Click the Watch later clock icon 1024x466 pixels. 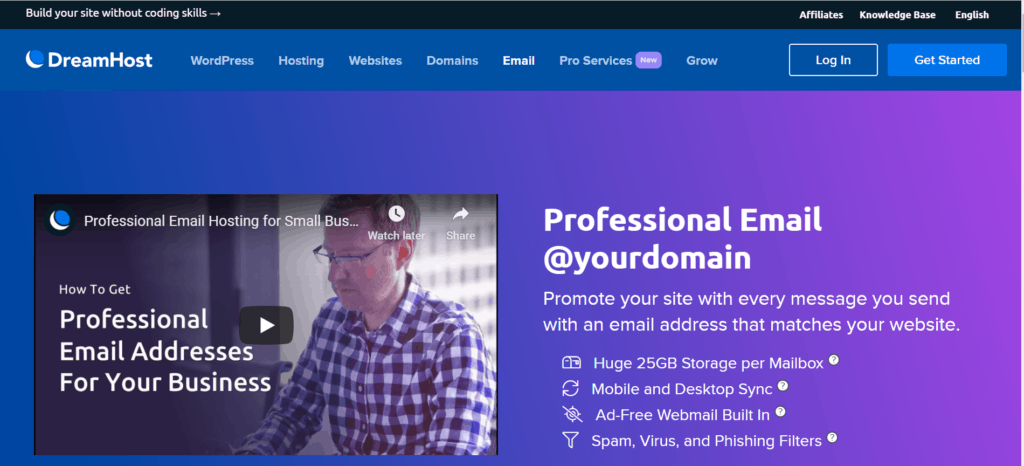click(x=396, y=213)
